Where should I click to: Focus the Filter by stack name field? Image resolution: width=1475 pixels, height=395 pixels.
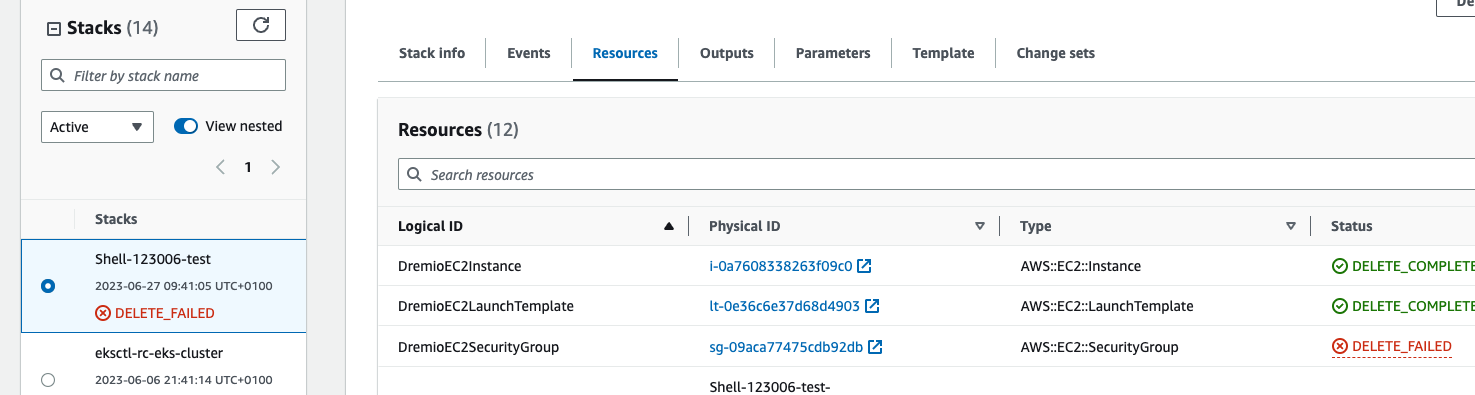[163, 75]
